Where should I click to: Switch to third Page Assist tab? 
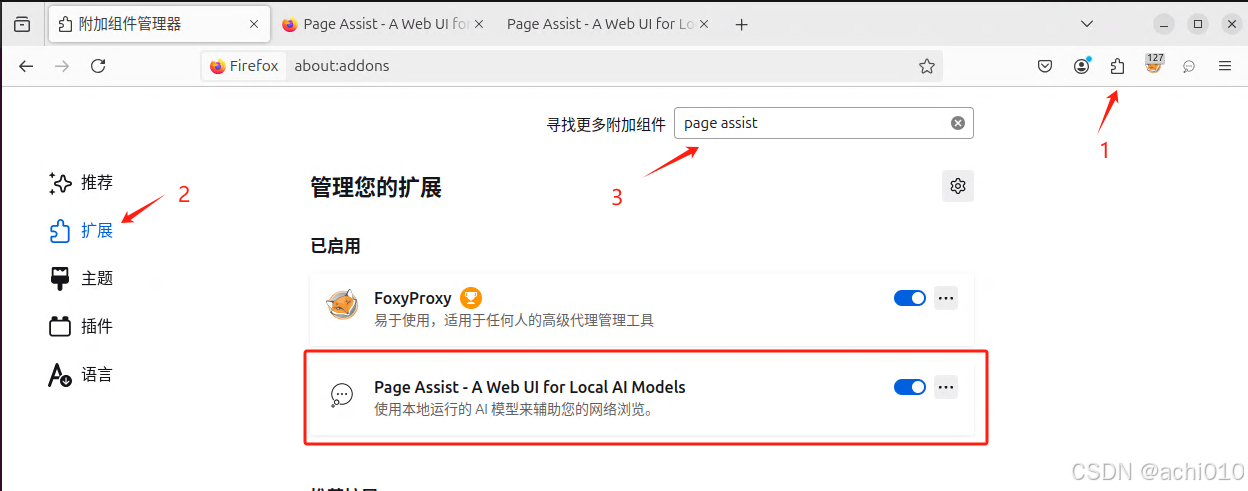pos(608,24)
